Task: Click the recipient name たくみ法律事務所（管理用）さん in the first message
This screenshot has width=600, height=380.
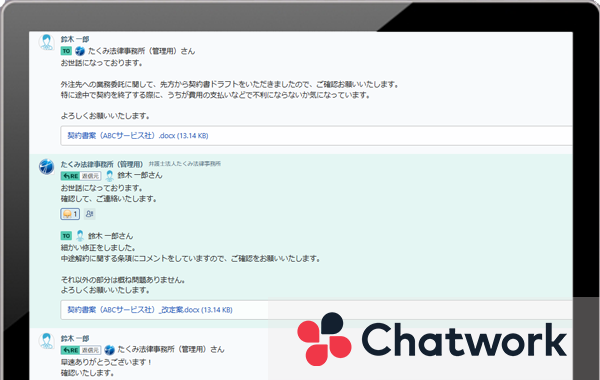Action: (142, 51)
